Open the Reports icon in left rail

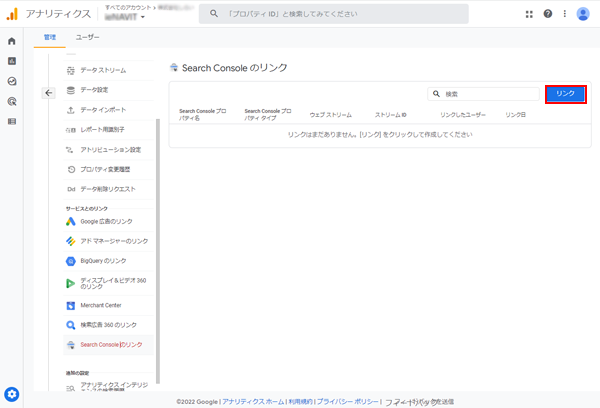coord(12,61)
